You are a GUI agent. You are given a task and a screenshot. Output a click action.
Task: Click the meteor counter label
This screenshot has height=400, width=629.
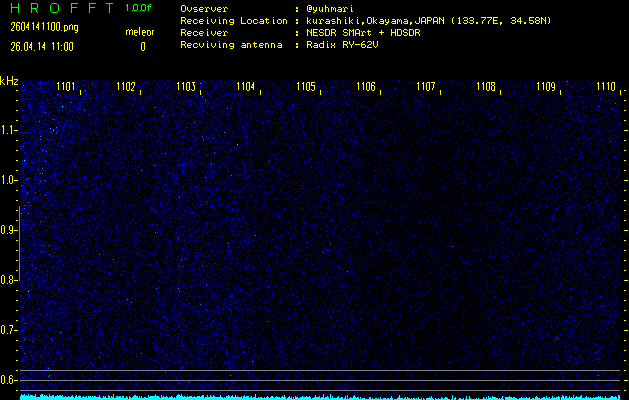point(140,32)
